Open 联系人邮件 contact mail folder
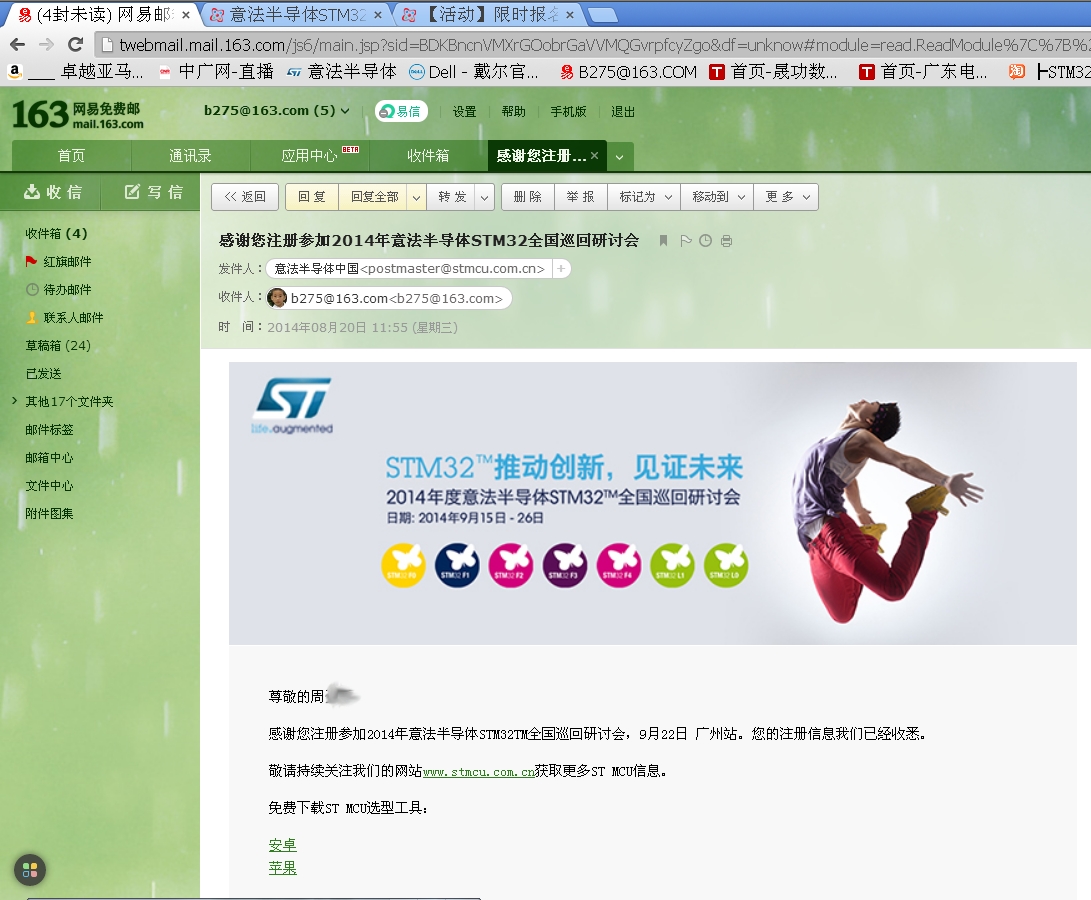This screenshot has width=1091, height=900. [x=65, y=317]
